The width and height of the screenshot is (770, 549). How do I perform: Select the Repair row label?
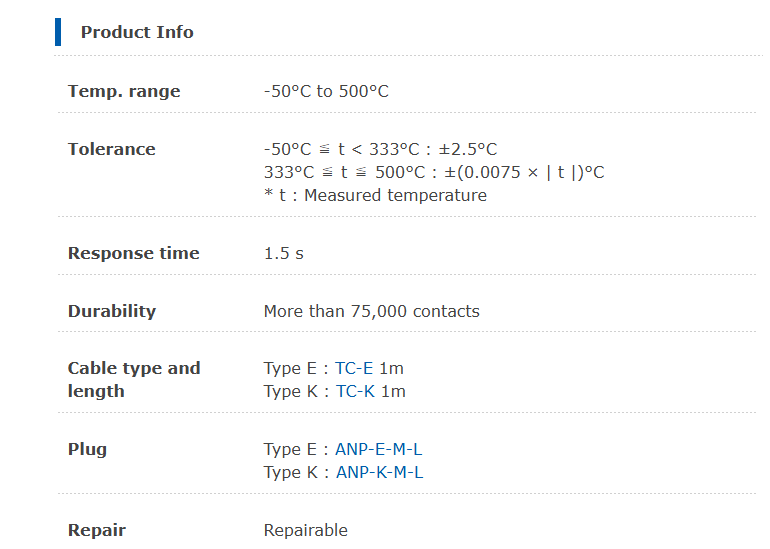(97, 531)
